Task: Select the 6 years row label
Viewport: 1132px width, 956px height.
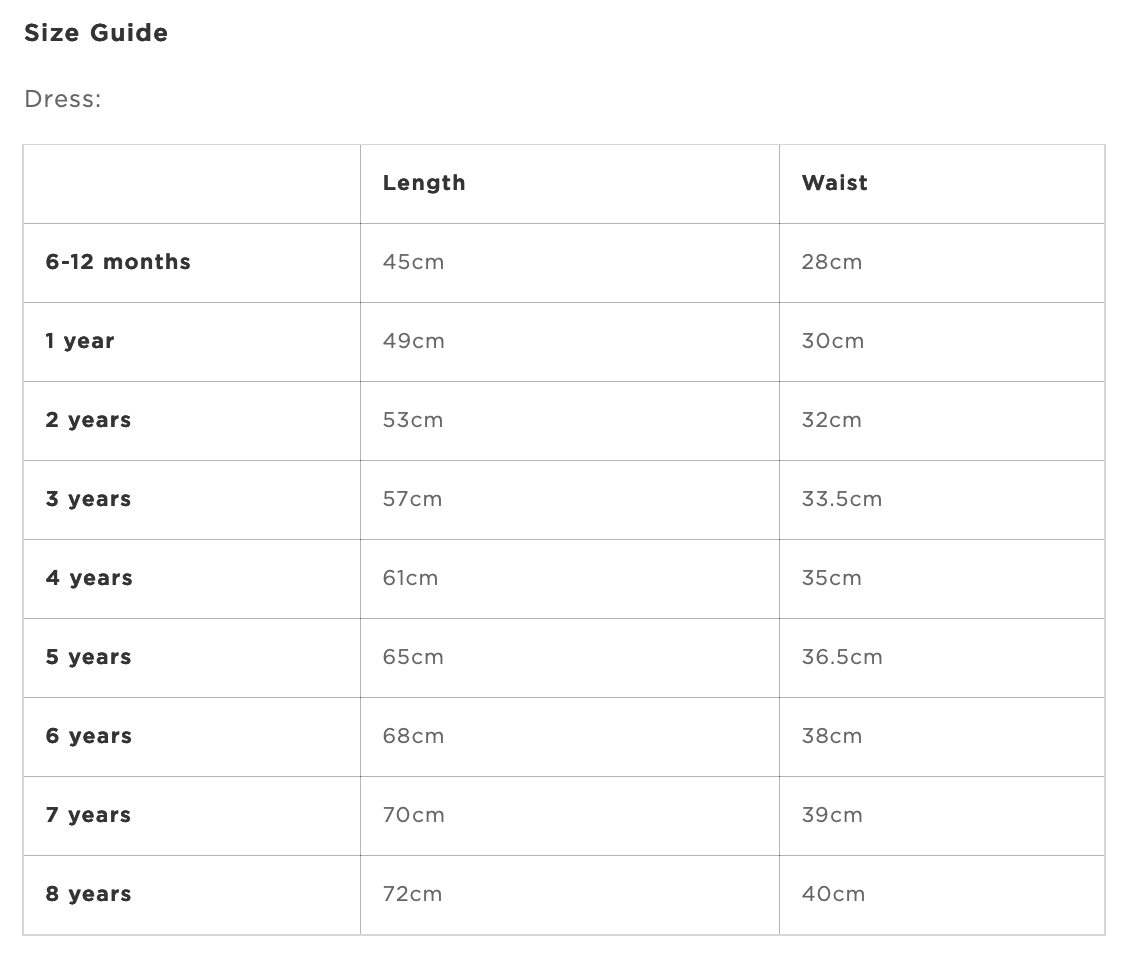Action: pos(89,736)
